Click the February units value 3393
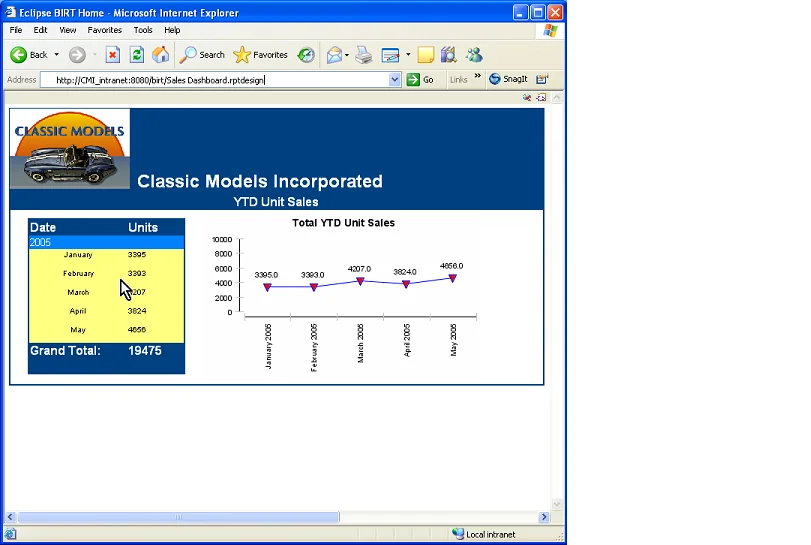This screenshot has height=545, width=811. pos(137,273)
